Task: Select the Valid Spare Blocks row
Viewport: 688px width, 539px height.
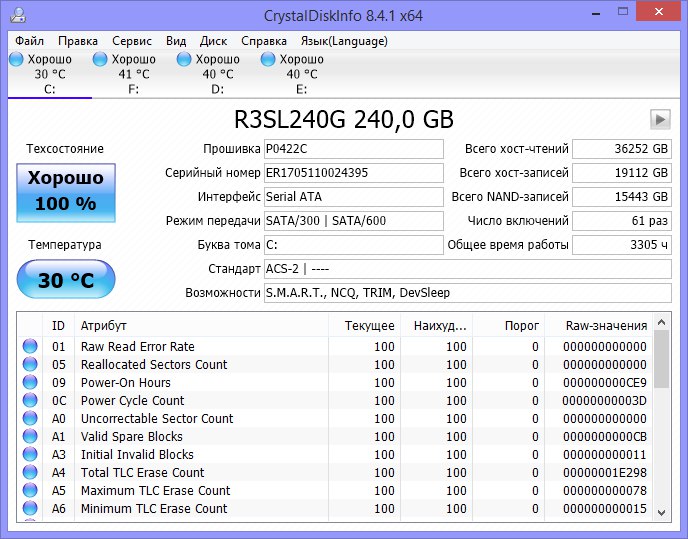Action: pos(335,436)
